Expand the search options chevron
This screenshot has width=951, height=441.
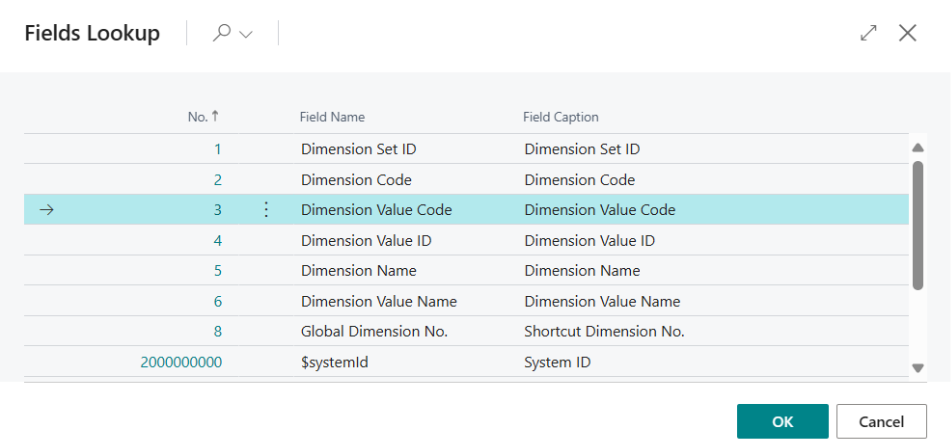246,34
